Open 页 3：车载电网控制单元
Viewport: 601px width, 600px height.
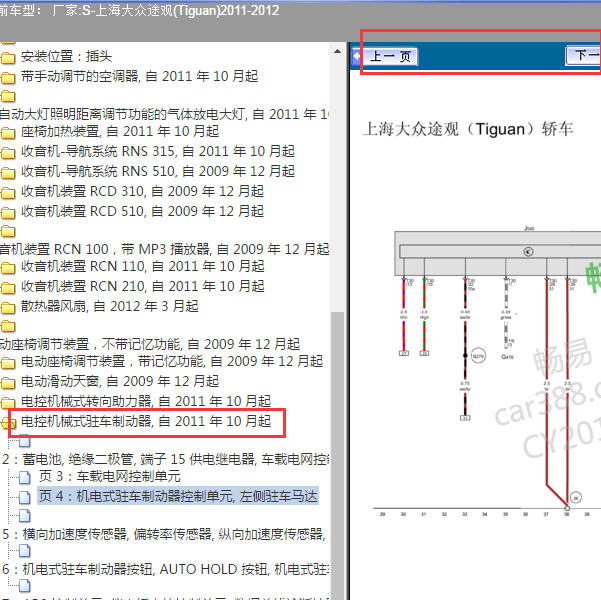(110, 477)
